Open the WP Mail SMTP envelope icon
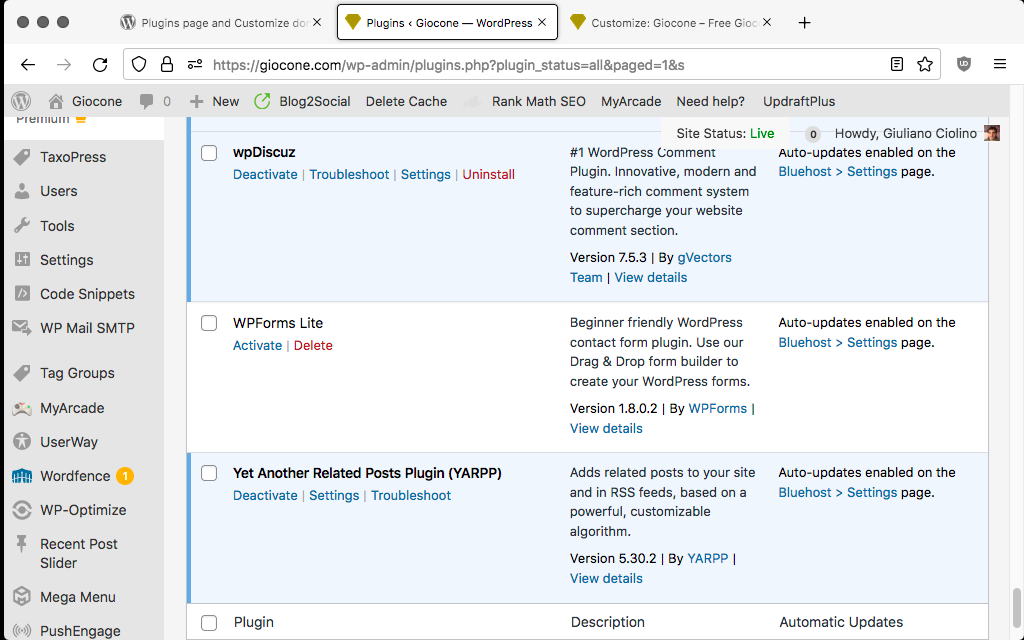This screenshot has width=1024, height=640. coord(22,328)
